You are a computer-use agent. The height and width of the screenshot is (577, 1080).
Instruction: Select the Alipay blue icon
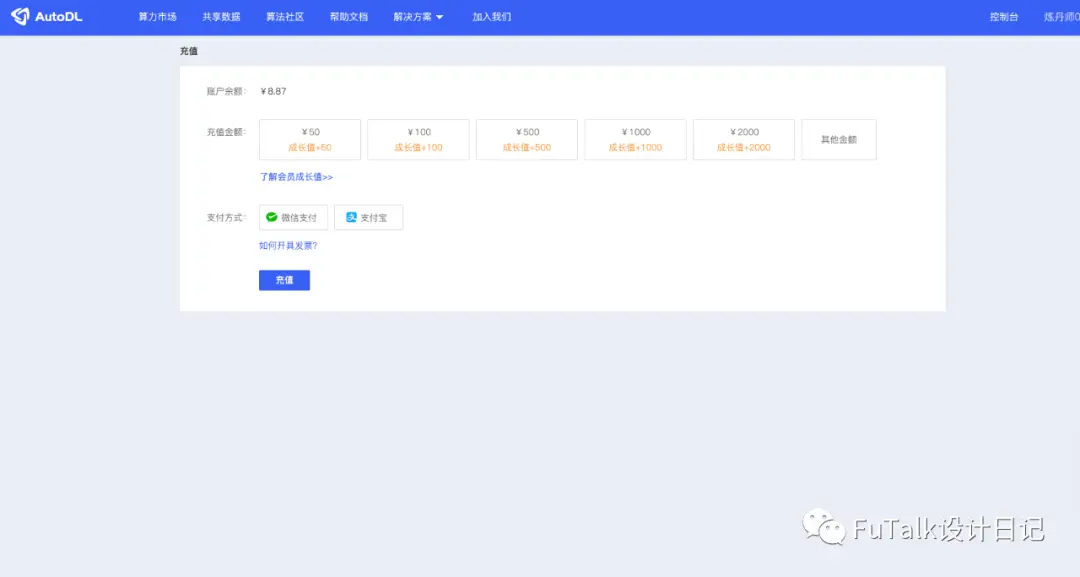351,217
